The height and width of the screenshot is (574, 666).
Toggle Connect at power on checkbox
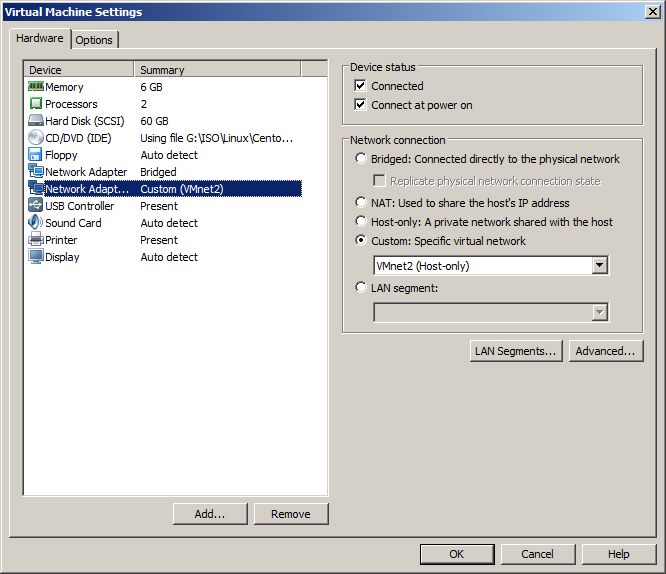point(361,105)
